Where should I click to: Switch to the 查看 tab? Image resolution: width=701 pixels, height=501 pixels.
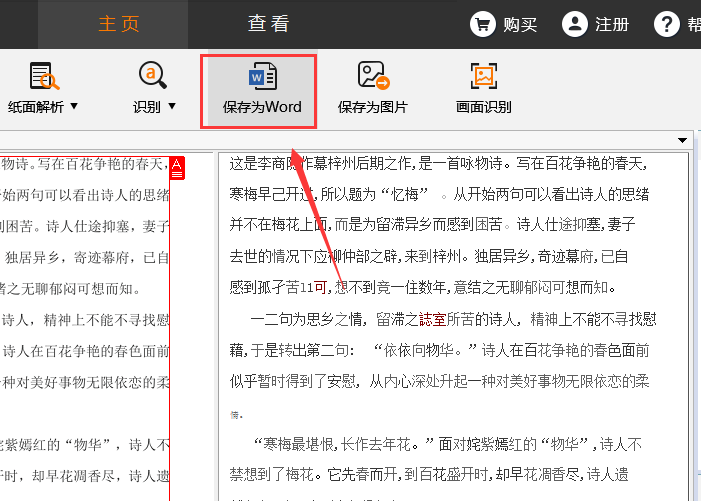click(x=268, y=24)
